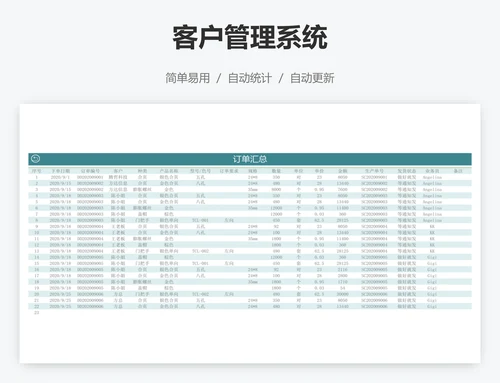Click the 序号 column header

pos(36,171)
